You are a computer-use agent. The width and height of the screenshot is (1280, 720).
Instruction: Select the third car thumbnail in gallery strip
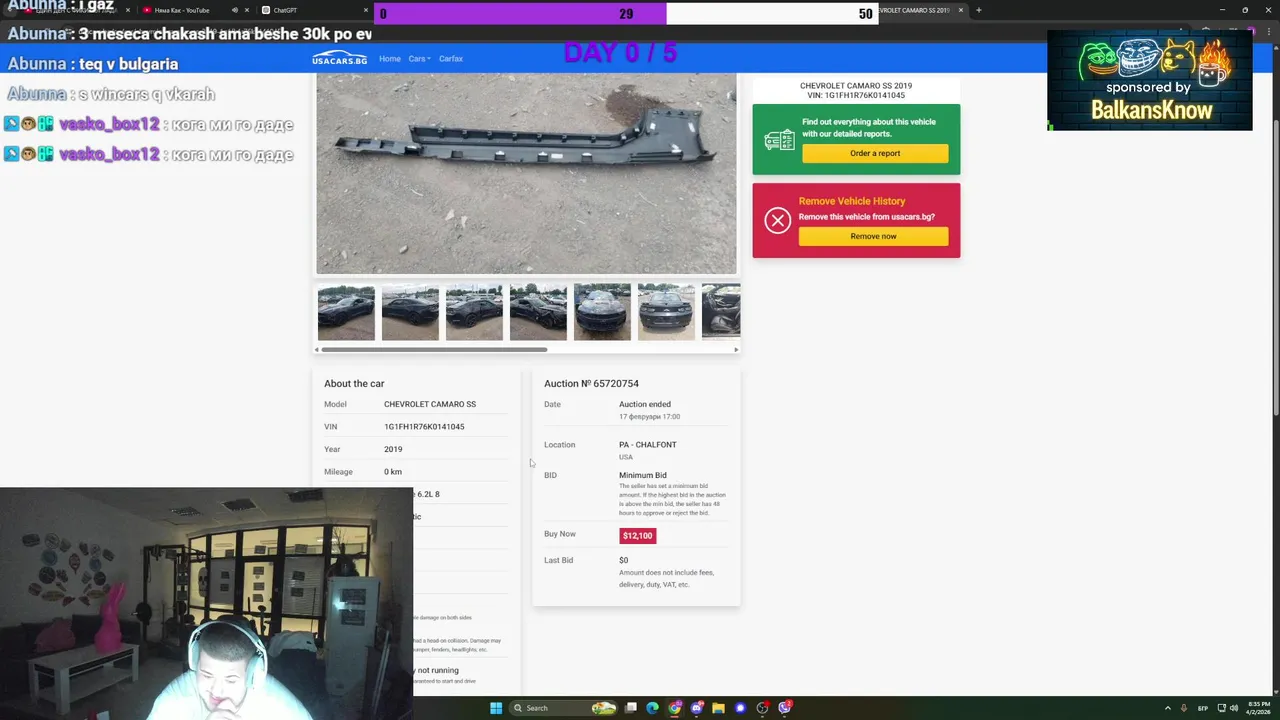pyautogui.click(x=474, y=312)
